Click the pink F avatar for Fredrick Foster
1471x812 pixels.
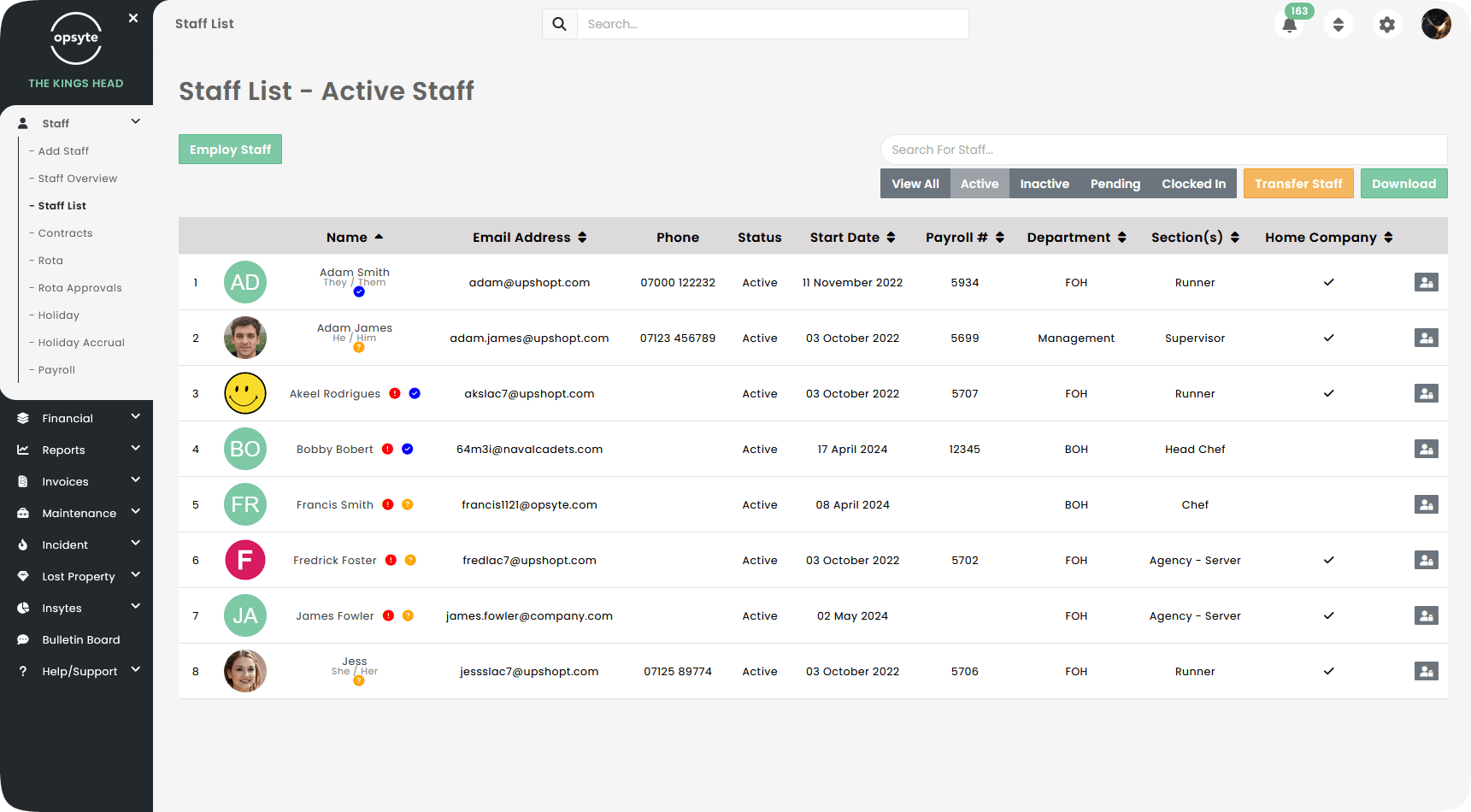pyautogui.click(x=245, y=560)
